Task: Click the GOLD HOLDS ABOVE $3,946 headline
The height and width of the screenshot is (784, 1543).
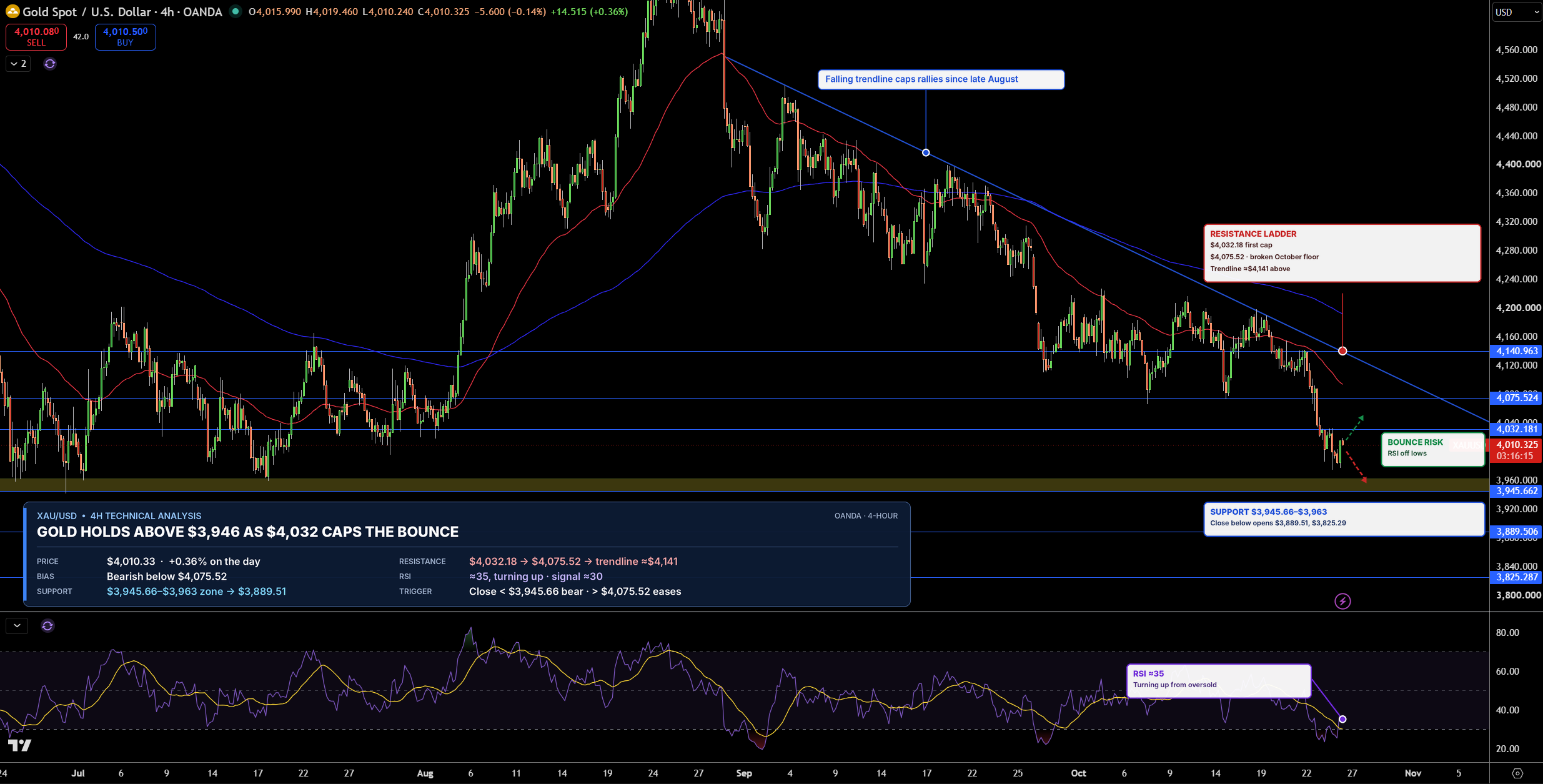Action: pos(247,532)
